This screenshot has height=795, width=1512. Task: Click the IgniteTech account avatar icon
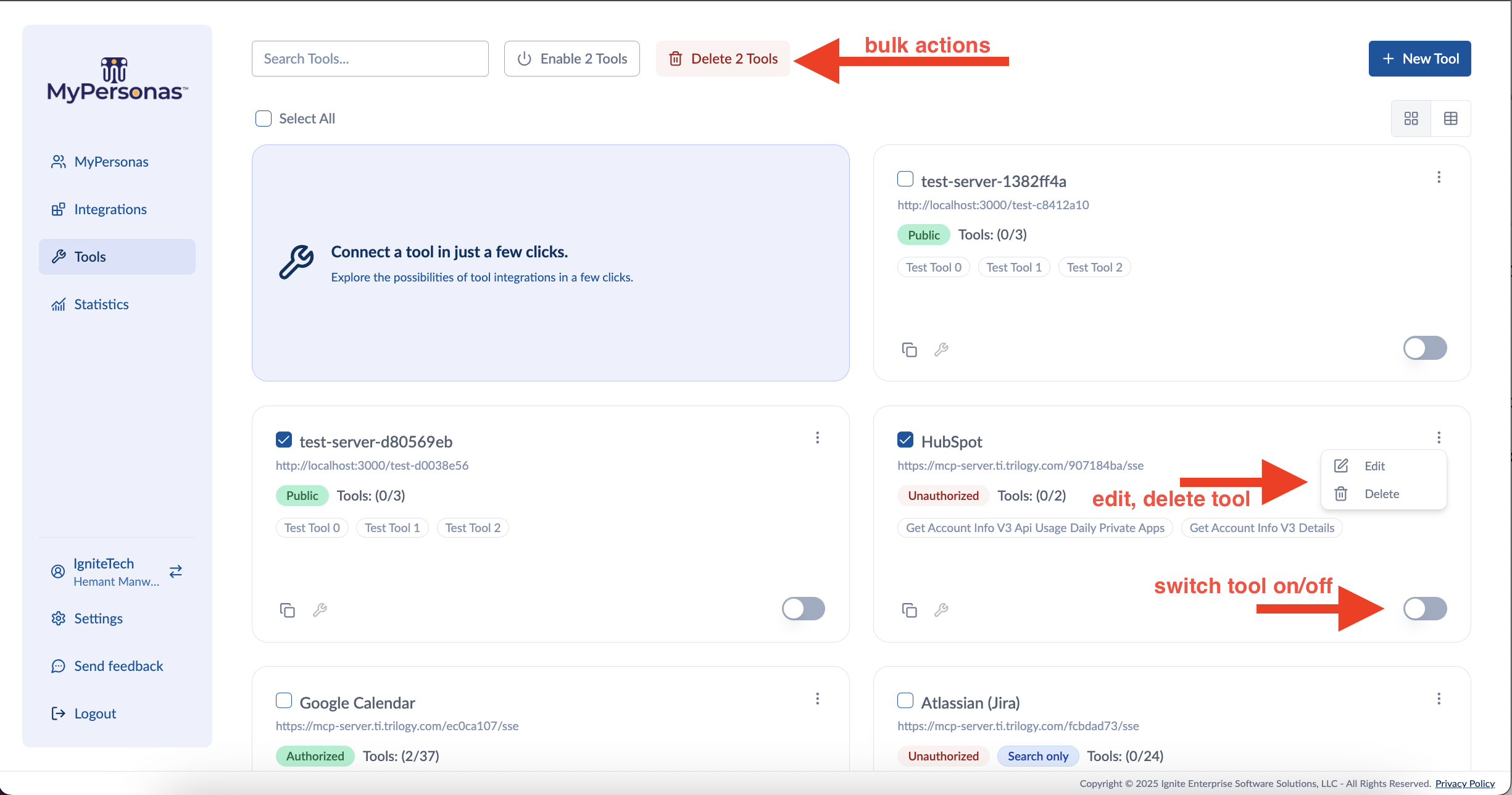point(58,572)
